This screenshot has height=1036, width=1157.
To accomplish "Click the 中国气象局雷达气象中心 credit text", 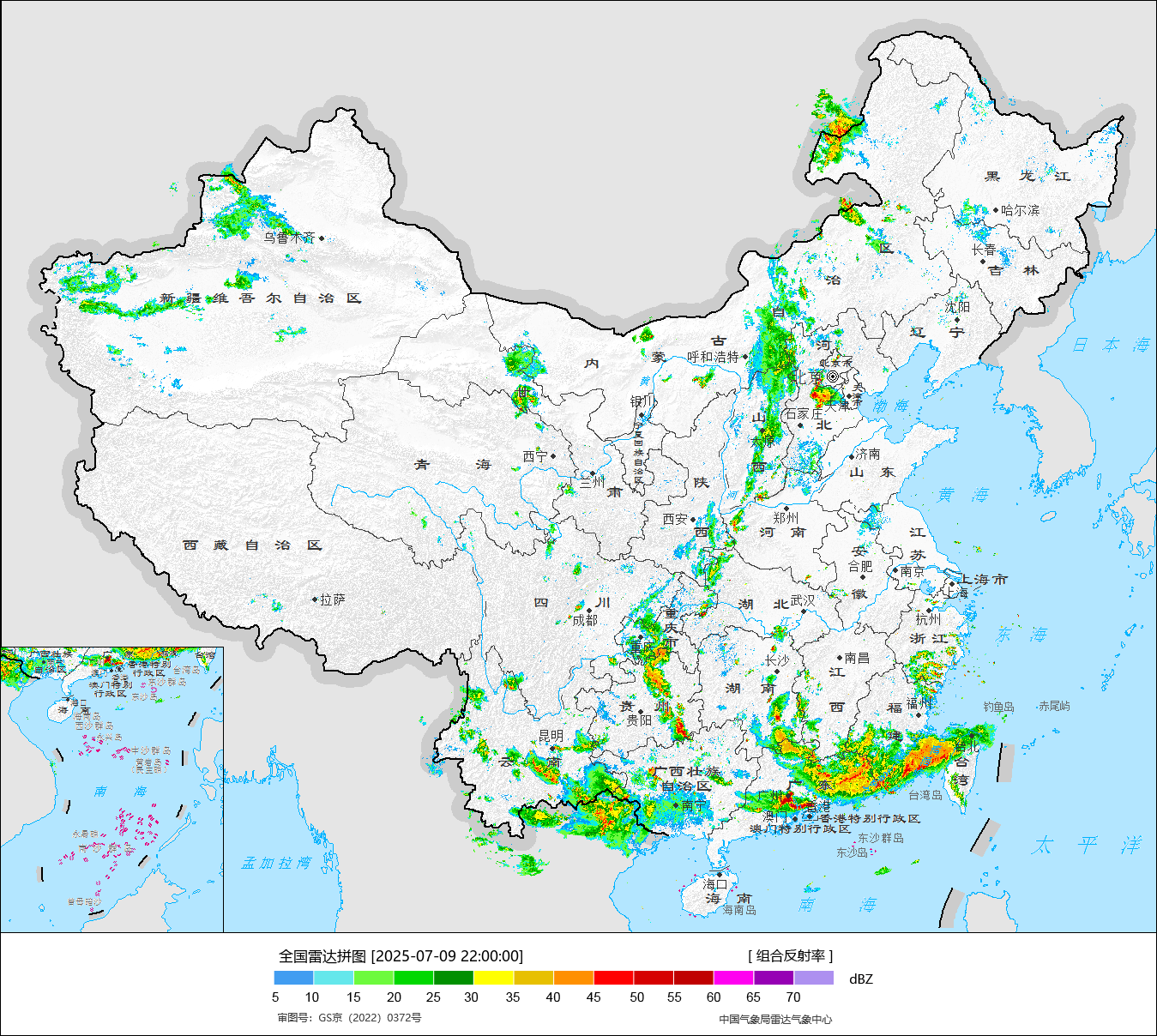I will (775, 1019).
